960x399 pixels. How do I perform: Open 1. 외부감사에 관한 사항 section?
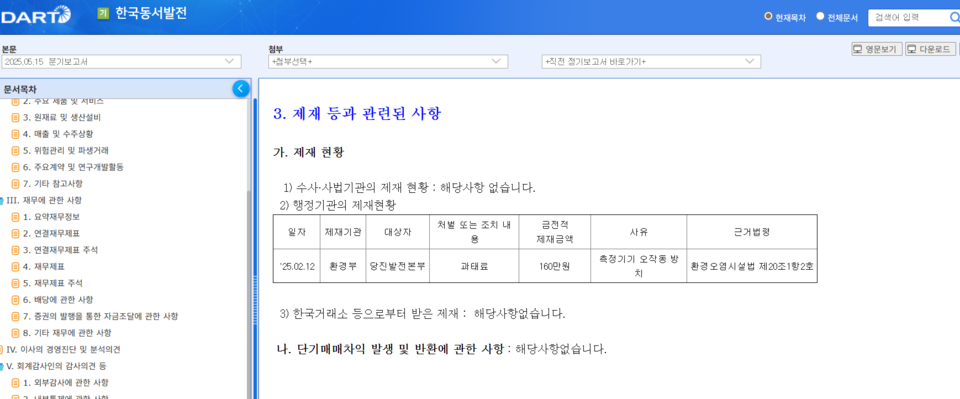tap(66, 382)
